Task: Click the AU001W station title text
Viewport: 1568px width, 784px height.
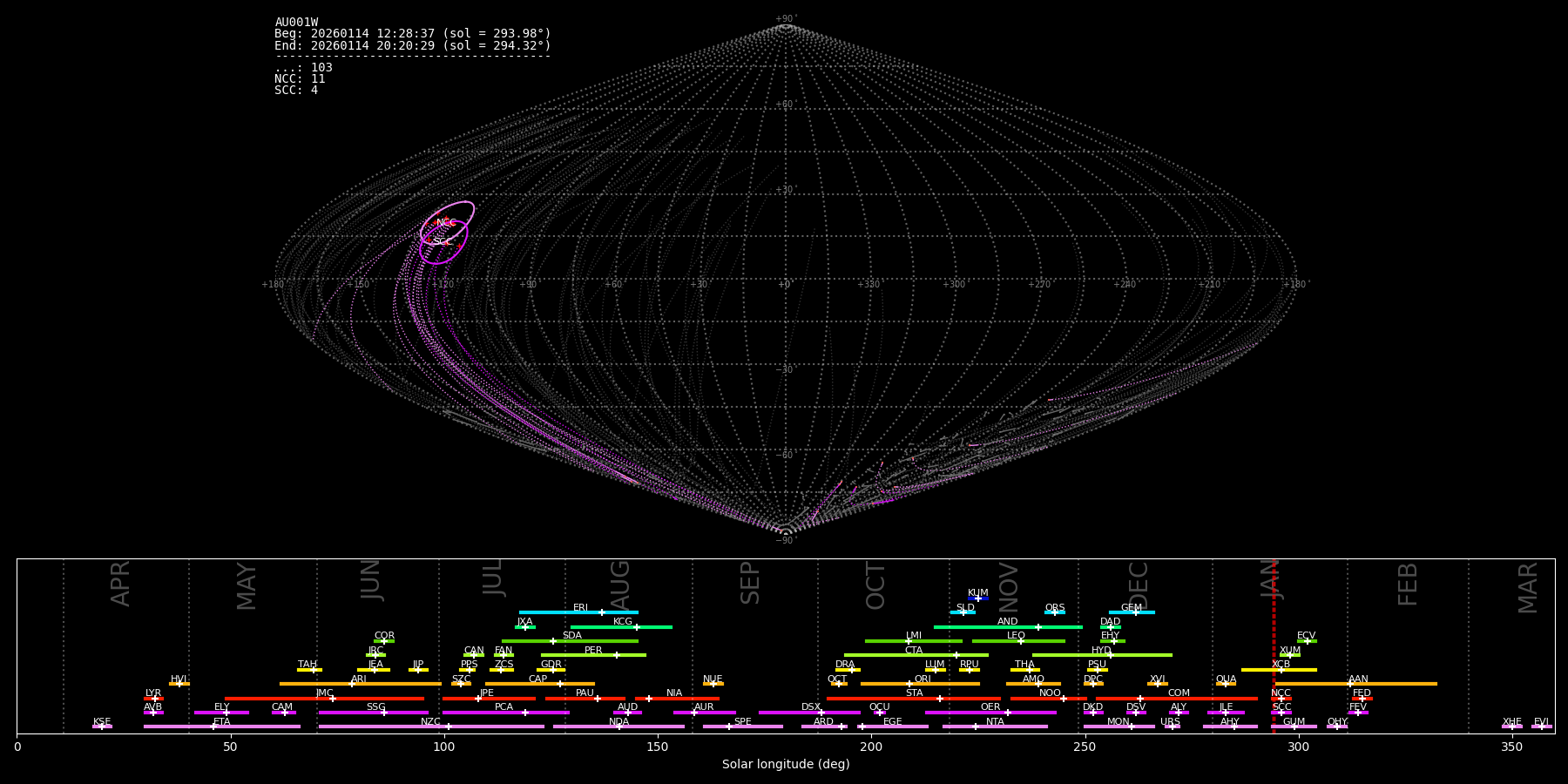Action: [x=296, y=23]
